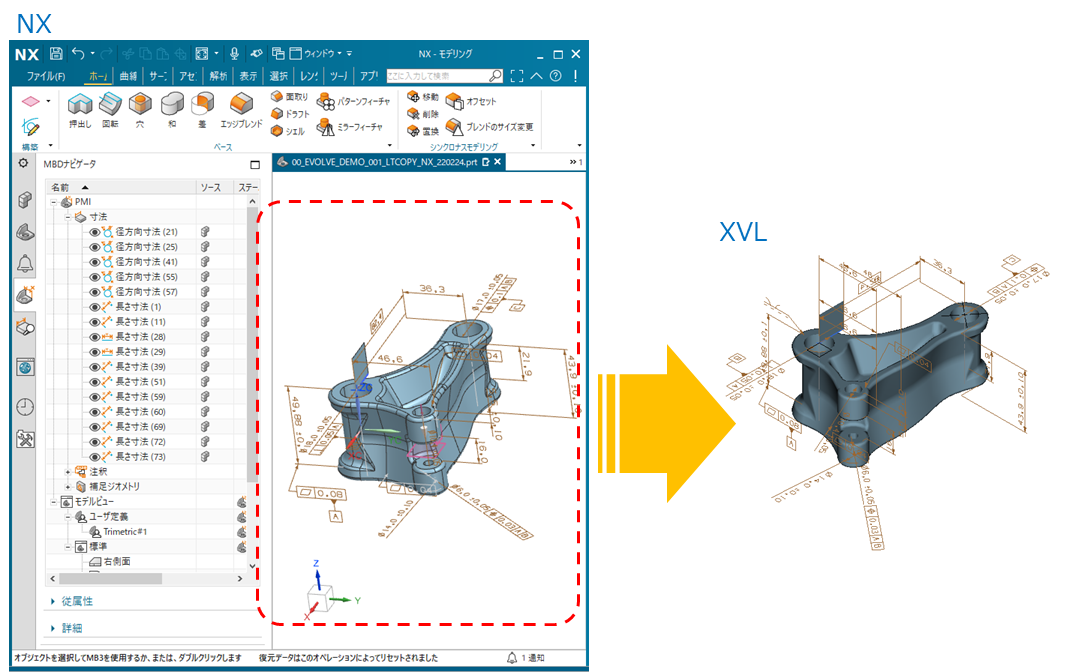Click the Undo arrow icon
The image size is (1069, 672).
pyautogui.click(x=78, y=54)
